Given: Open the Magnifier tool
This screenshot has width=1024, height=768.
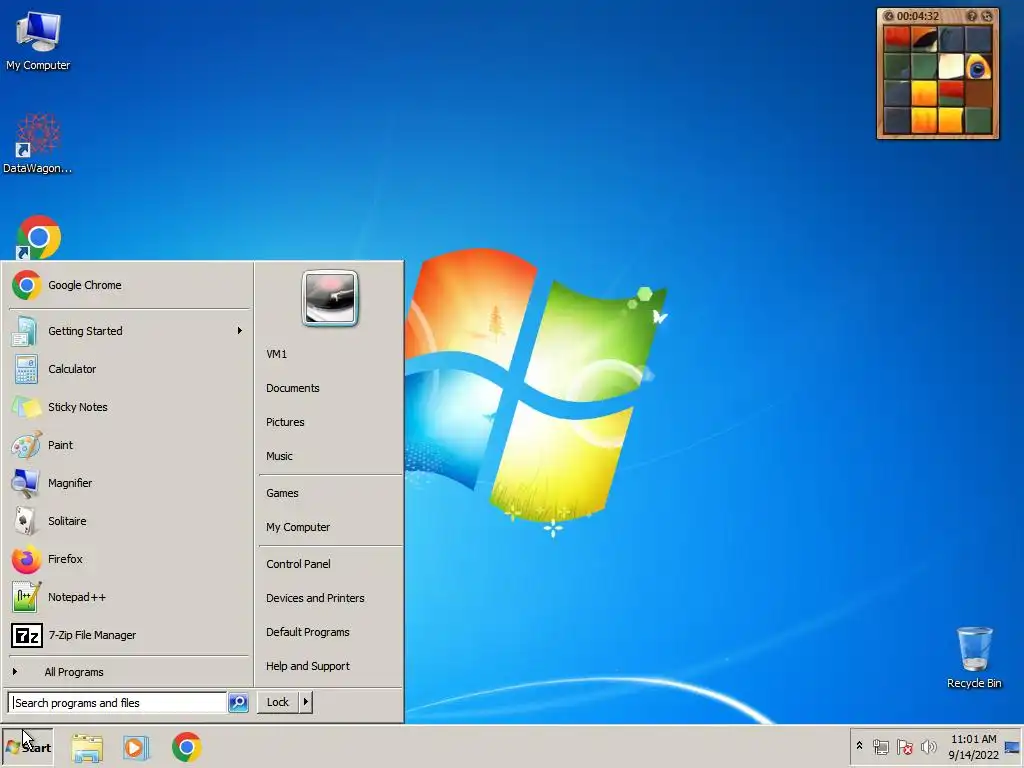Looking at the screenshot, I should pyautogui.click(x=129, y=483).
